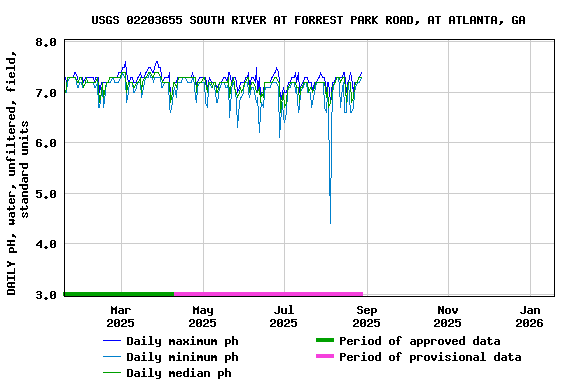Viewport: 576px width, 384px height.
Task: Click legend text 'Period of approved data'
Action: click(420, 341)
